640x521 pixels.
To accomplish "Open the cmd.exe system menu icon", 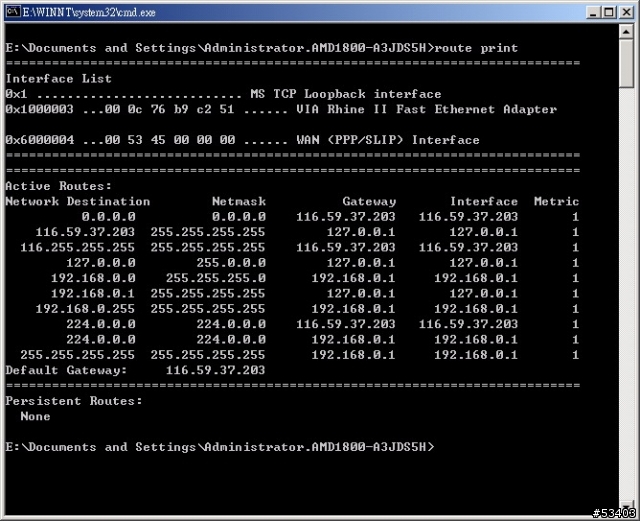I will 13,12.
